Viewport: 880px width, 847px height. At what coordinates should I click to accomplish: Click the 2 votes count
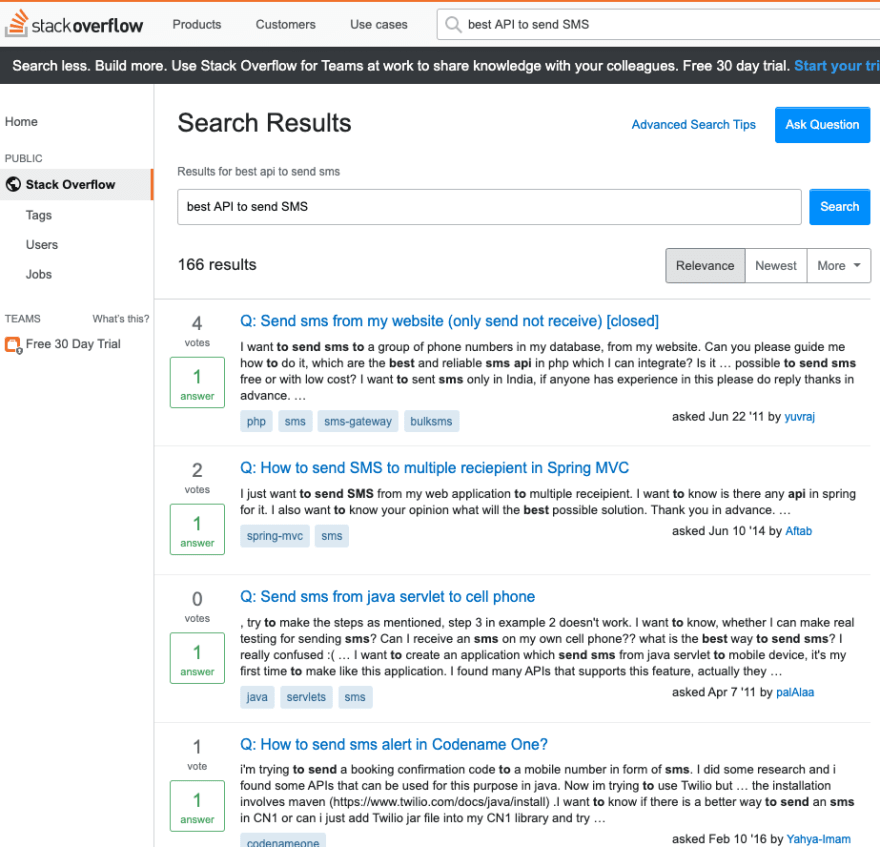pos(197,478)
